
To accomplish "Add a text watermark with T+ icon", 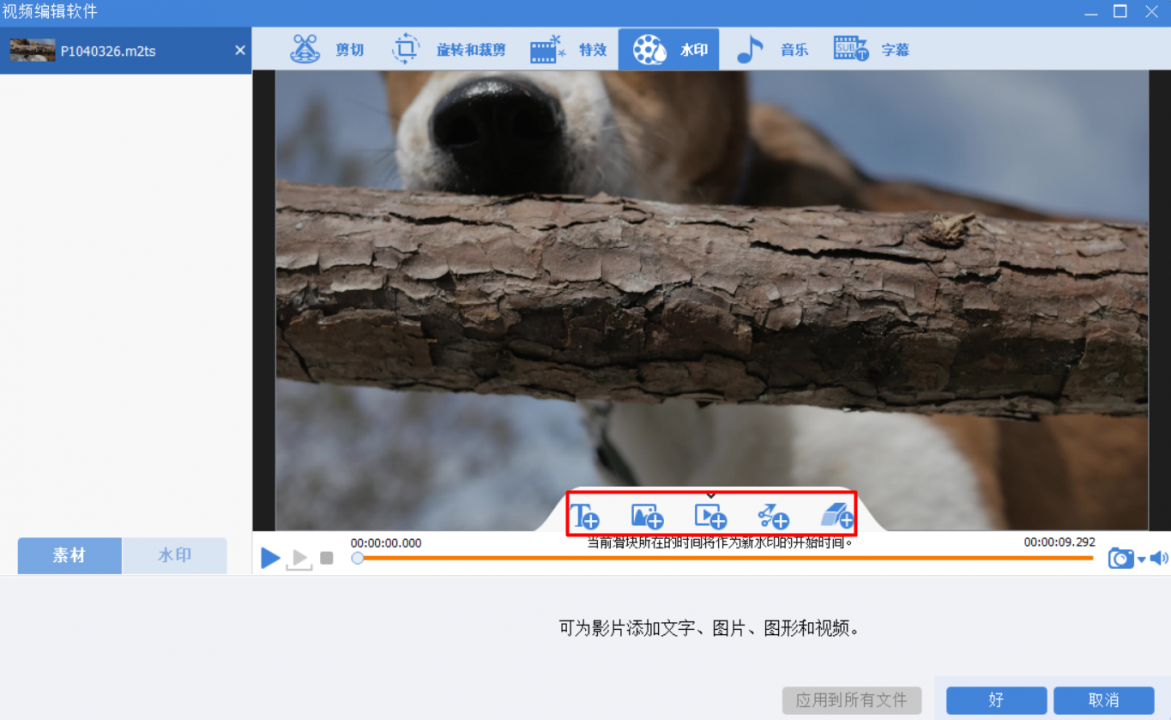I will (x=585, y=515).
